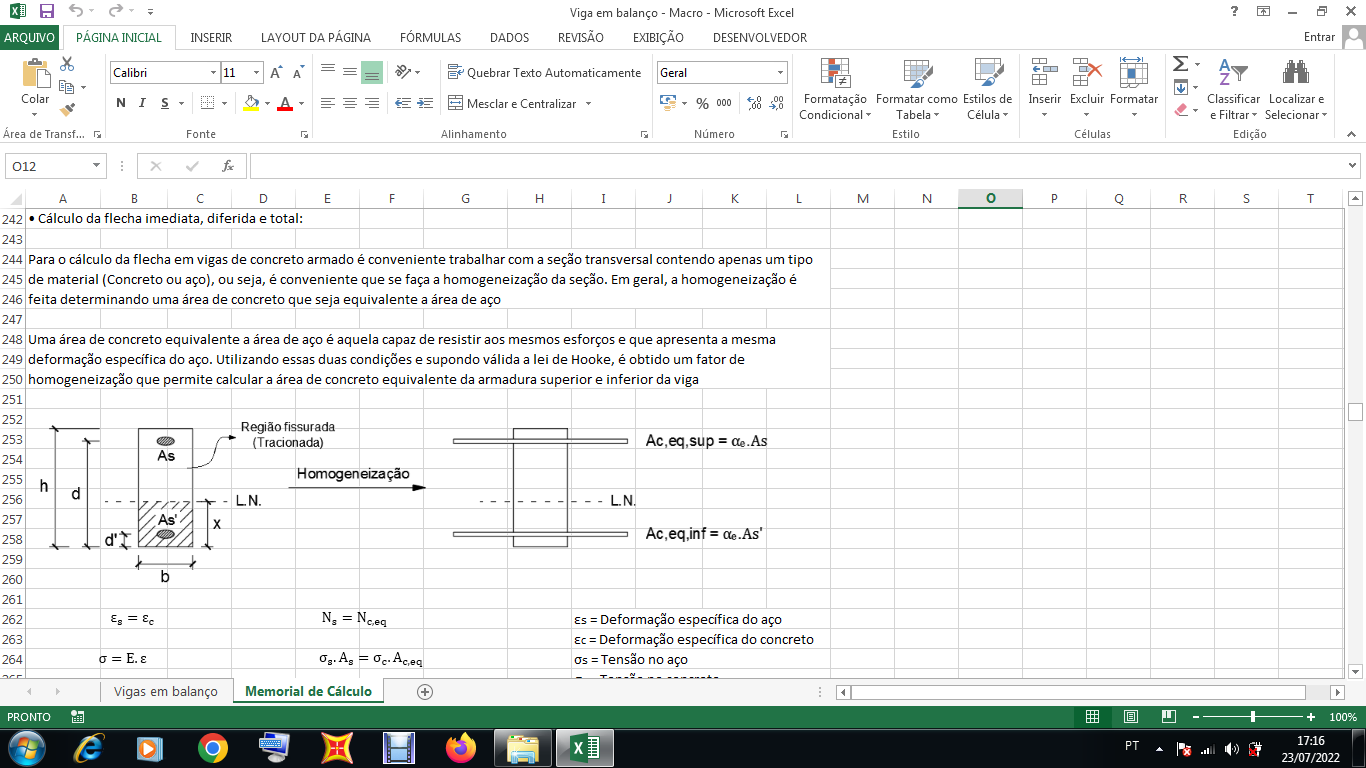This screenshot has height=768, width=1366.
Task: Toggle bold (N) formatting
Action: coord(121,103)
